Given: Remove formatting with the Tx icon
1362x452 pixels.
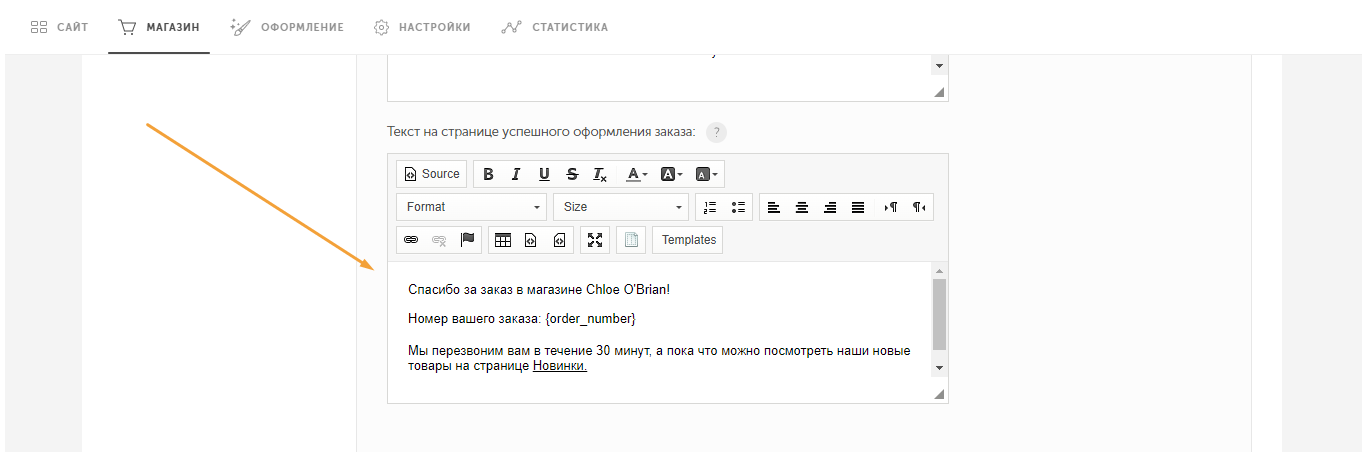Looking at the screenshot, I should point(600,174).
